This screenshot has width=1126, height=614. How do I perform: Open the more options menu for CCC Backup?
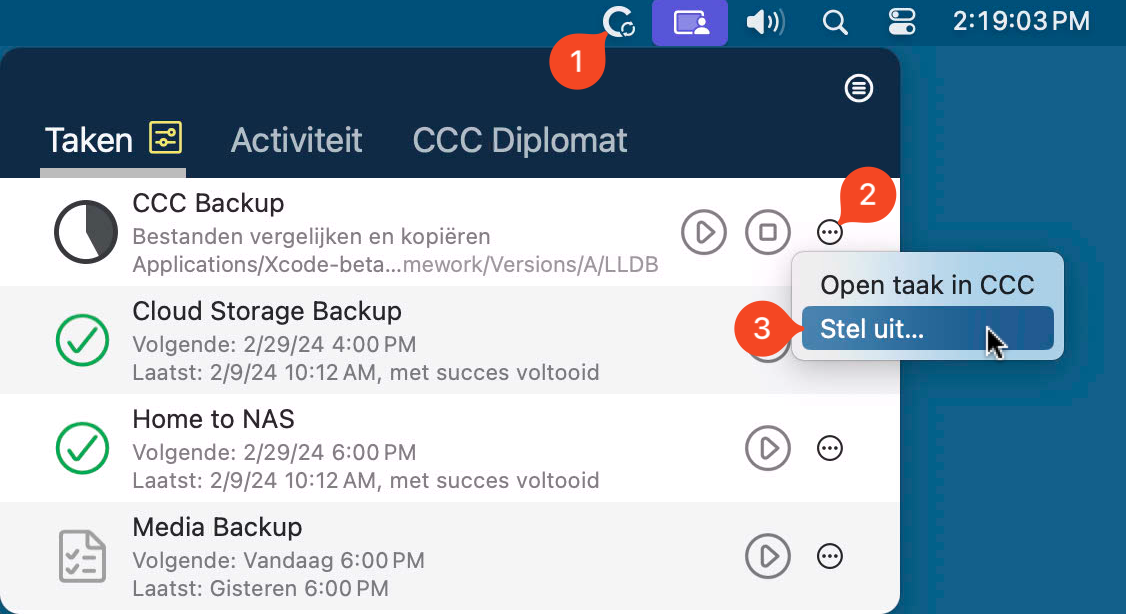(829, 232)
